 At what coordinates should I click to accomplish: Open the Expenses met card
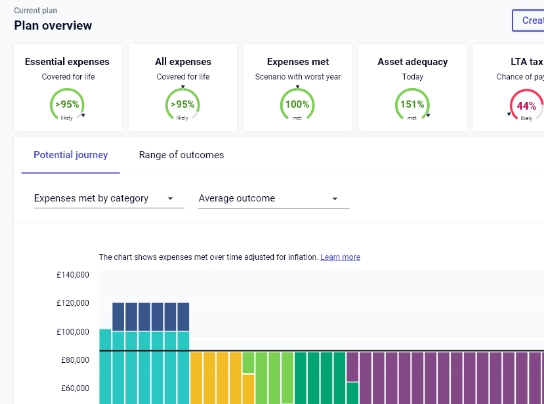pyautogui.click(x=298, y=87)
